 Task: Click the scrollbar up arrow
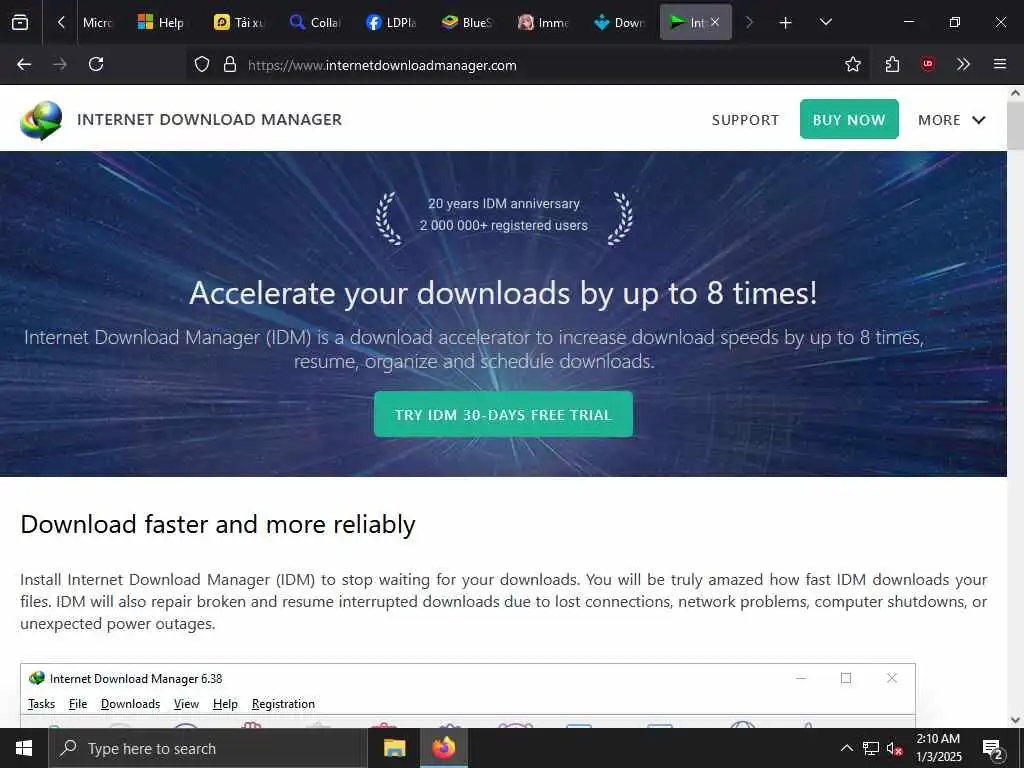pyautogui.click(x=1016, y=93)
